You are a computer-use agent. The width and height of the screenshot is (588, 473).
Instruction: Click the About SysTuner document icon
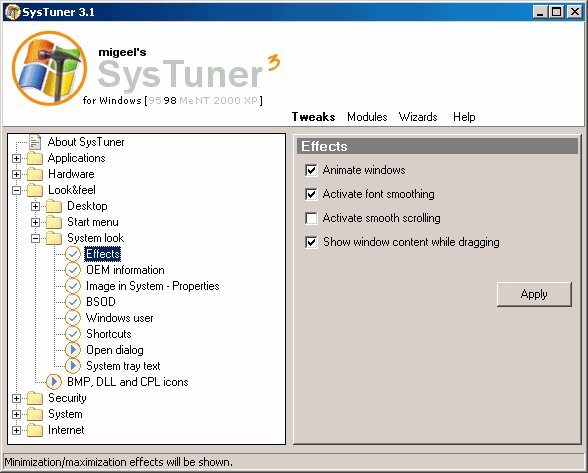pyautogui.click(x=35, y=142)
